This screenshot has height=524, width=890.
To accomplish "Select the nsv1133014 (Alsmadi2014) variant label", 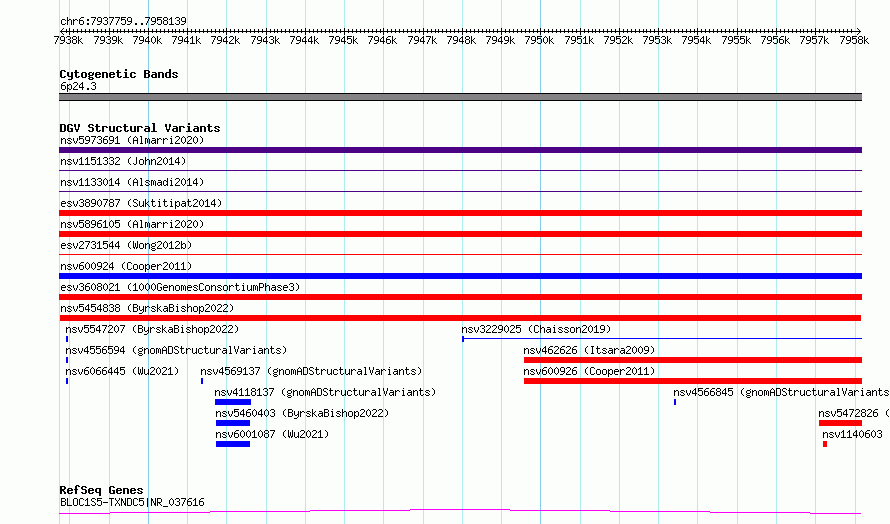I will tap(132, 182).
